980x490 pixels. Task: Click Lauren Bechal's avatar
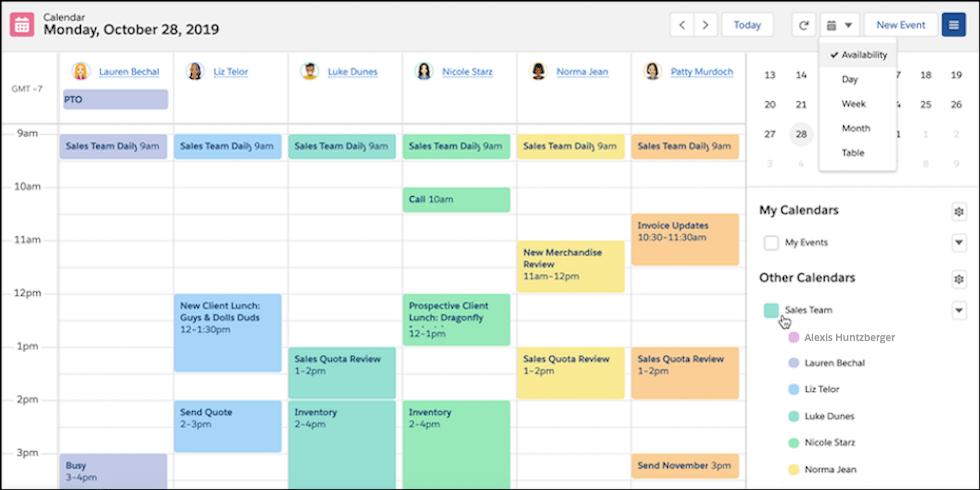click(81, 71)
